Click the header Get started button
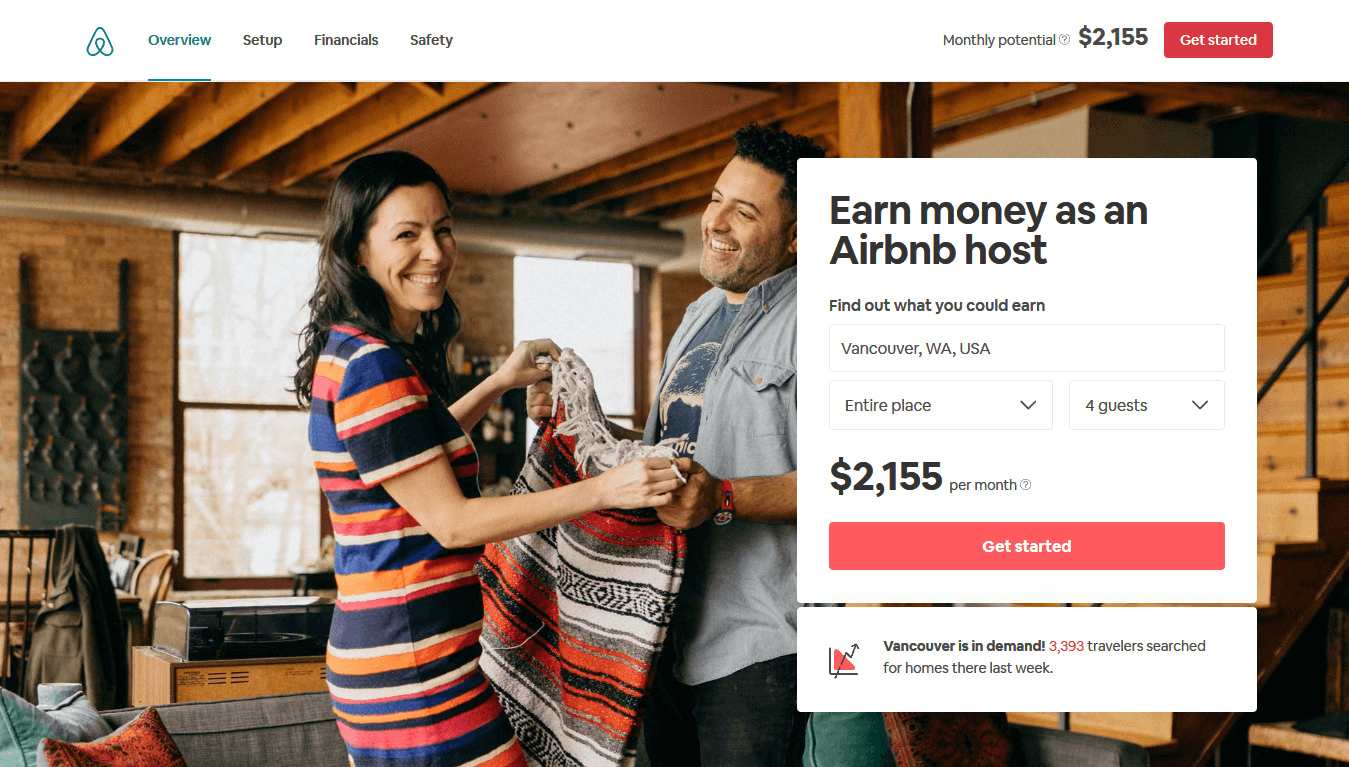1349x767 pixels. pyautogui.click(x=1218, y=40)
